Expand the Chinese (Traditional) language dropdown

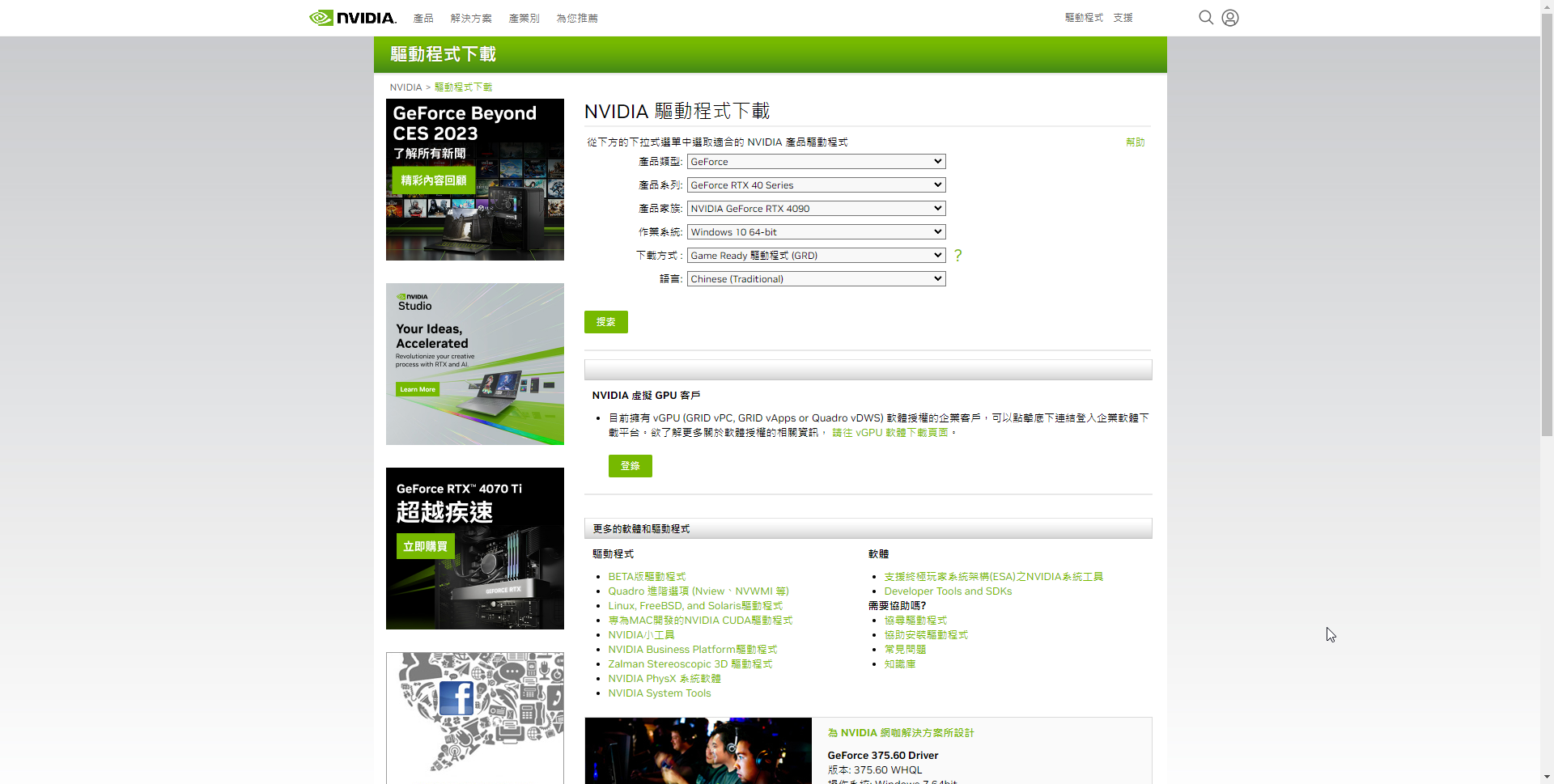click(816, 279)
